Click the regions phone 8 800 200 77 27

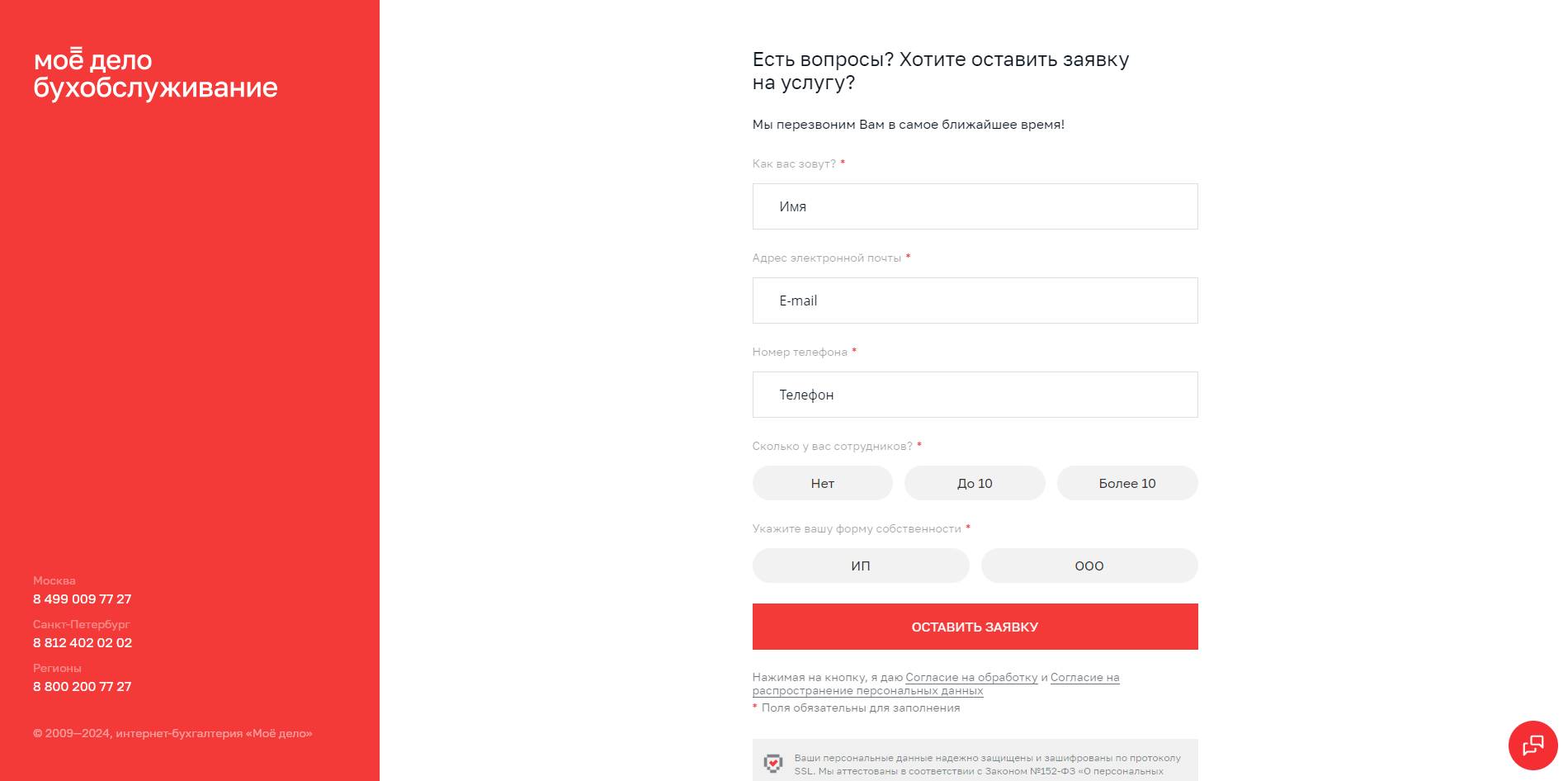coord(83,687)
